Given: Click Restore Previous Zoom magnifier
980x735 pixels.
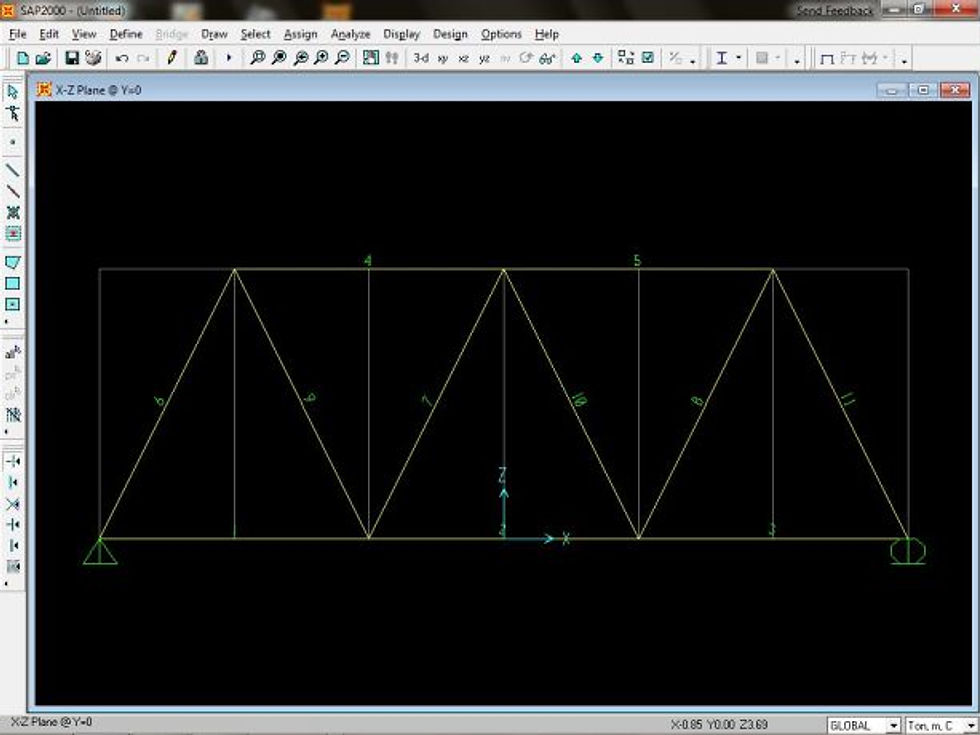Looking at the screenshot, I should tap(301, 58).
